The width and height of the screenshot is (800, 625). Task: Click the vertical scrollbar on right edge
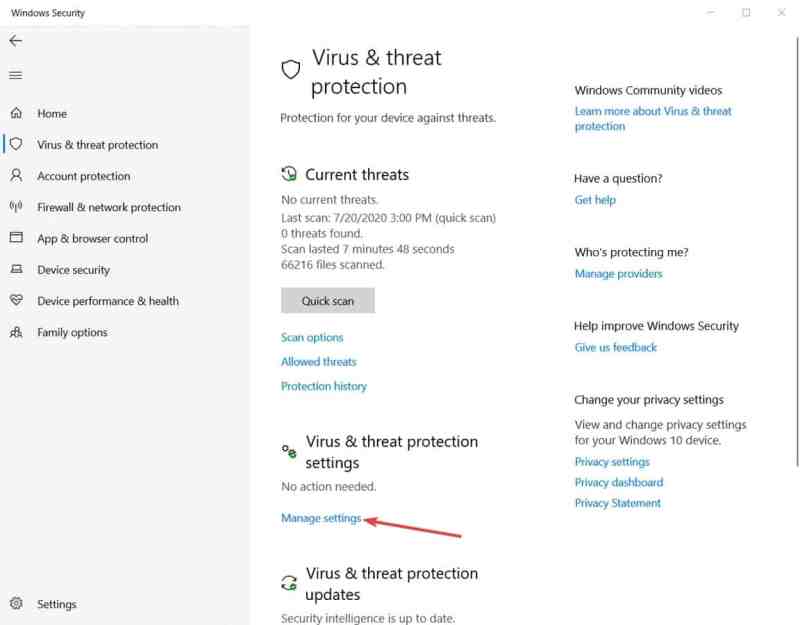coord(797,250)
